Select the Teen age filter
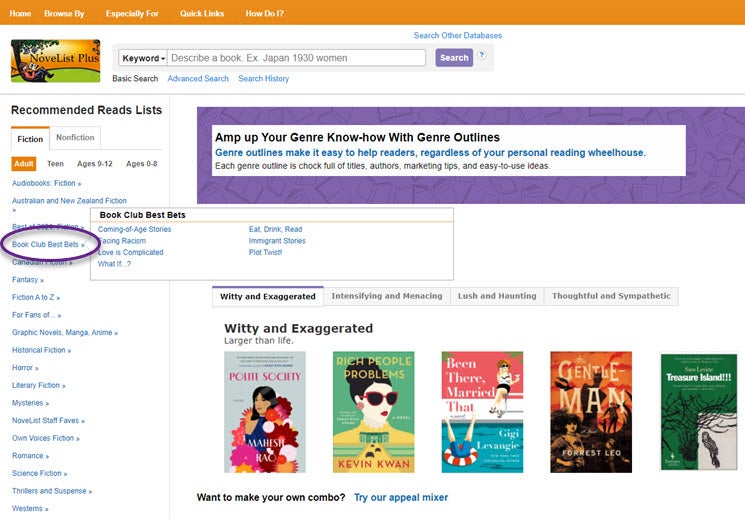Image resolution: width=745 pixels, height=519 pixels. tap(55, 163)
